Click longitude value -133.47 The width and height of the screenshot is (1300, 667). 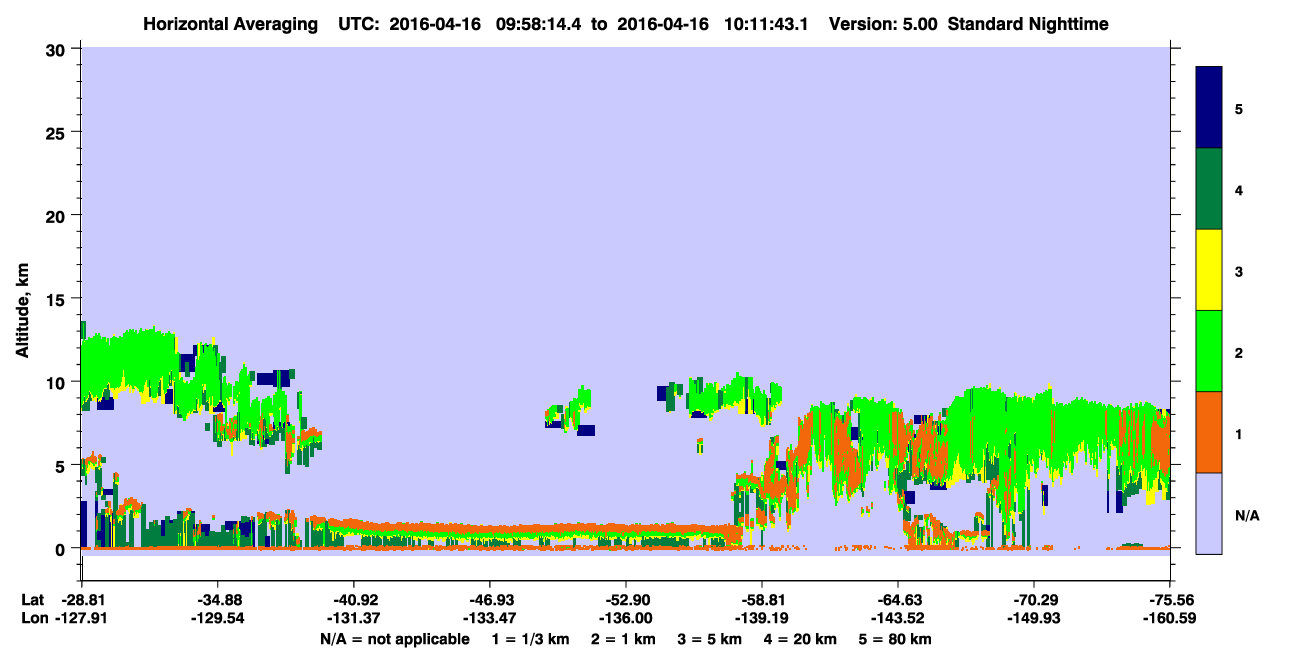490,619
